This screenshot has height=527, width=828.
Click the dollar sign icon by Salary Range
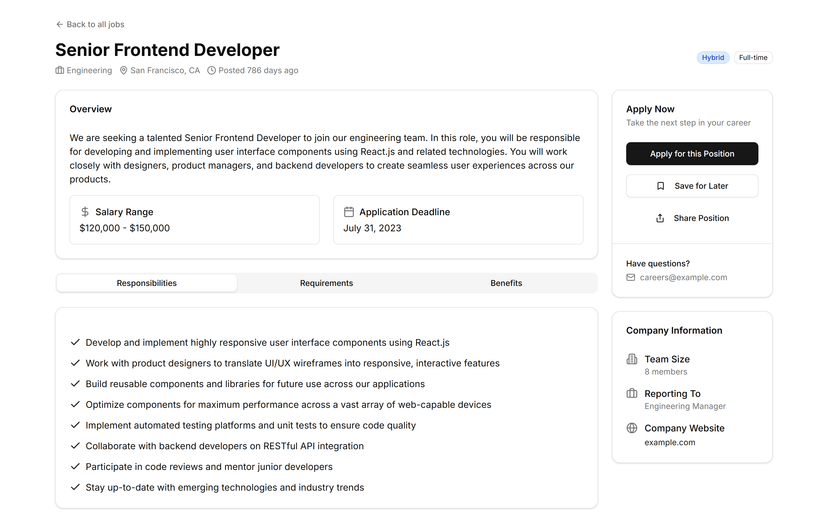pos(85,212)
